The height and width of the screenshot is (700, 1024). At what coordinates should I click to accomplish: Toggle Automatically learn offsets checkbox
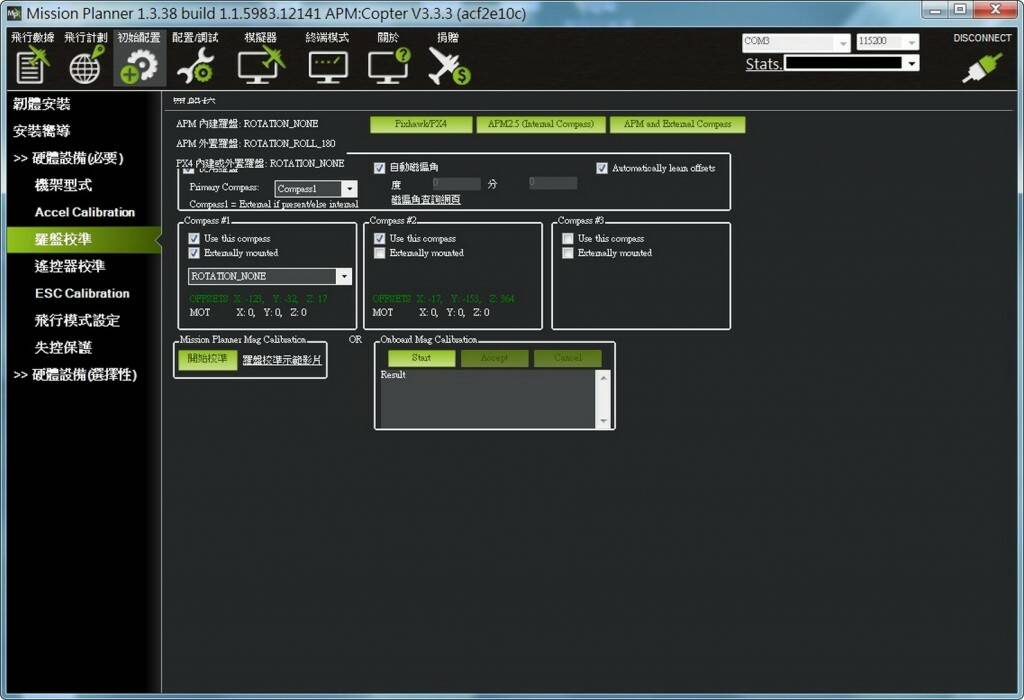(601, 168)
